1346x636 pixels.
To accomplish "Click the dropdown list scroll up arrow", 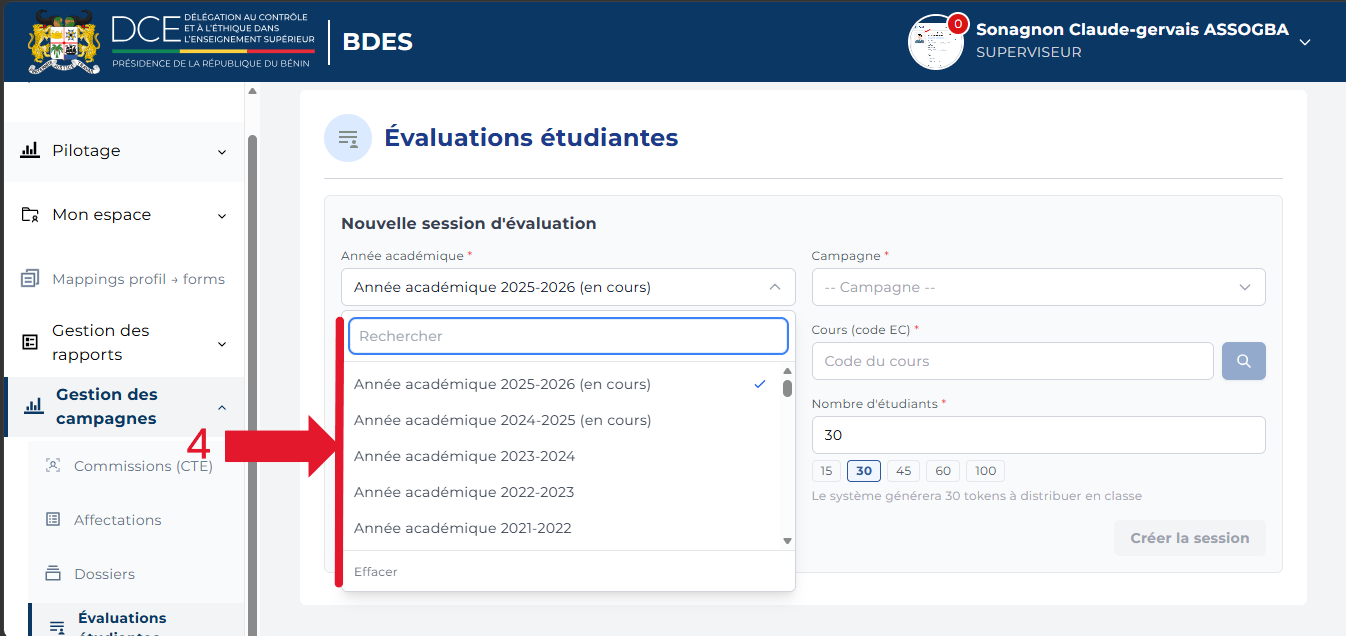I will tap(787, 371).
